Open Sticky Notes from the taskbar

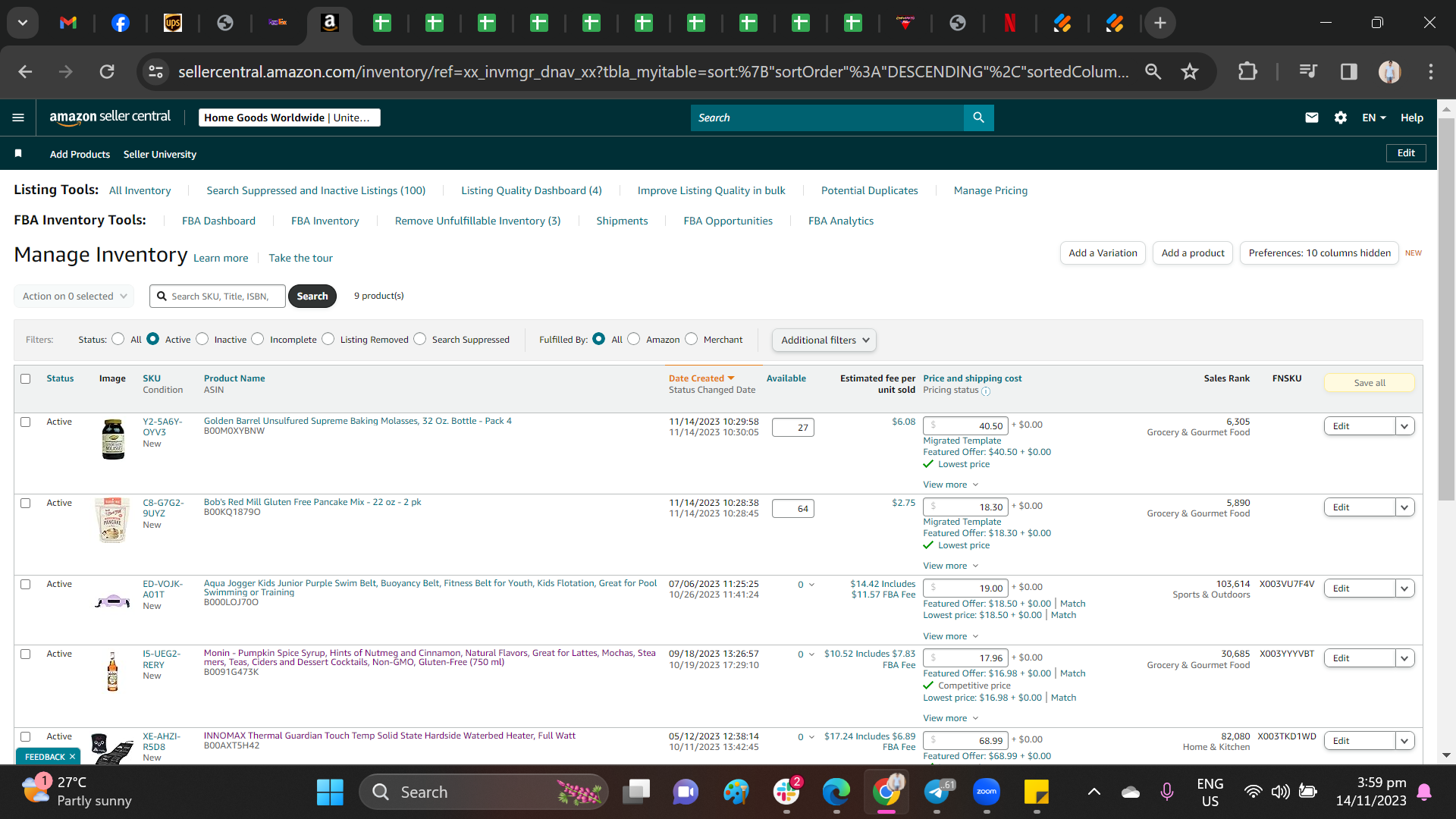[x=1037, y=792]
